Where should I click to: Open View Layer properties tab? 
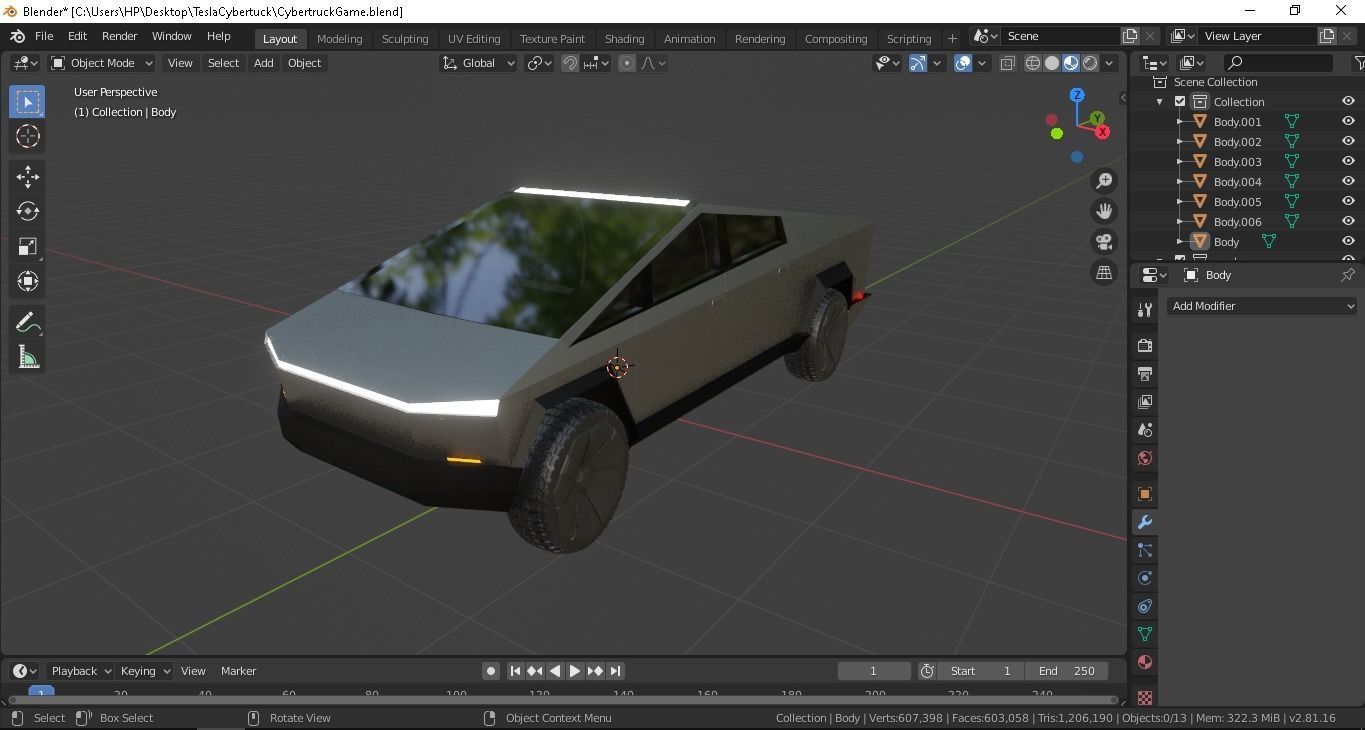(x=1145, y=401)
